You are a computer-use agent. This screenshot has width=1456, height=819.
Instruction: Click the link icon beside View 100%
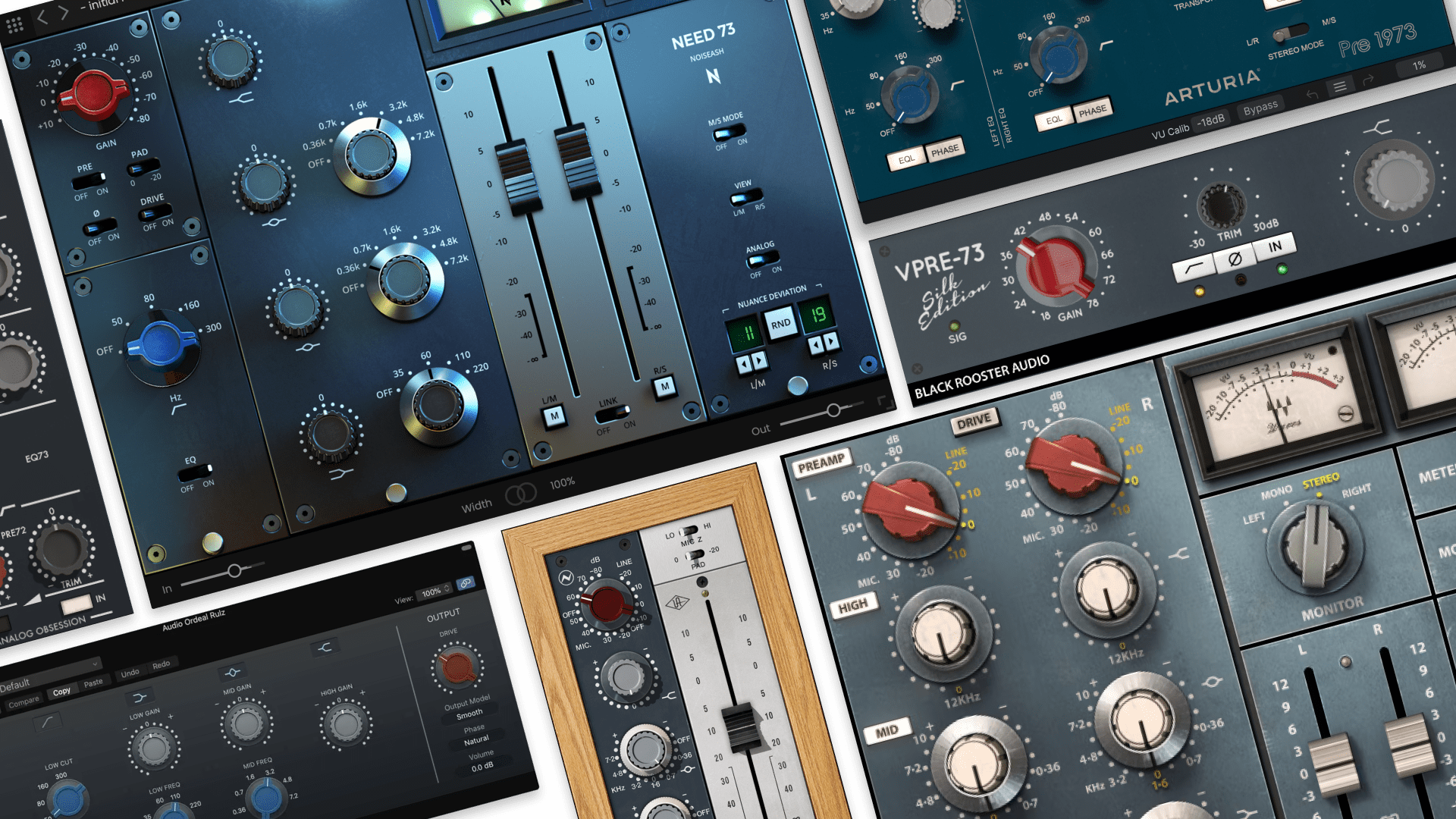tap(465, 583)
